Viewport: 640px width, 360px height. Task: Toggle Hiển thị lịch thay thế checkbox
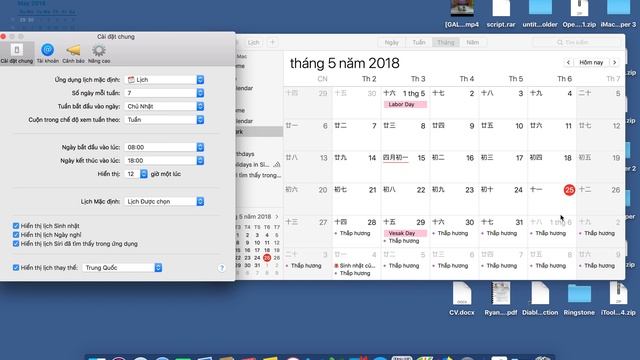point(16,268)
